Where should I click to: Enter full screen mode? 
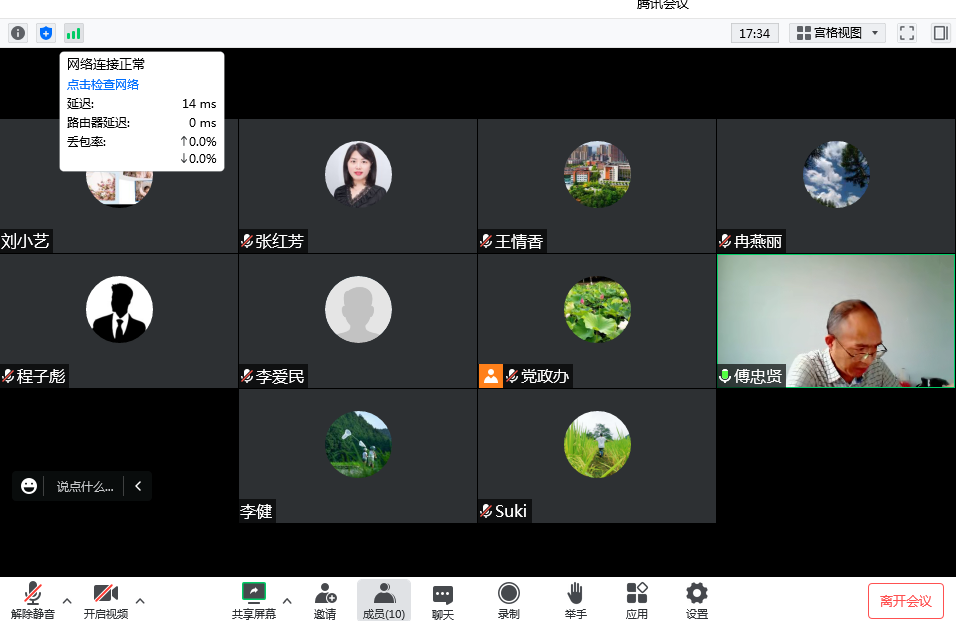907,33
